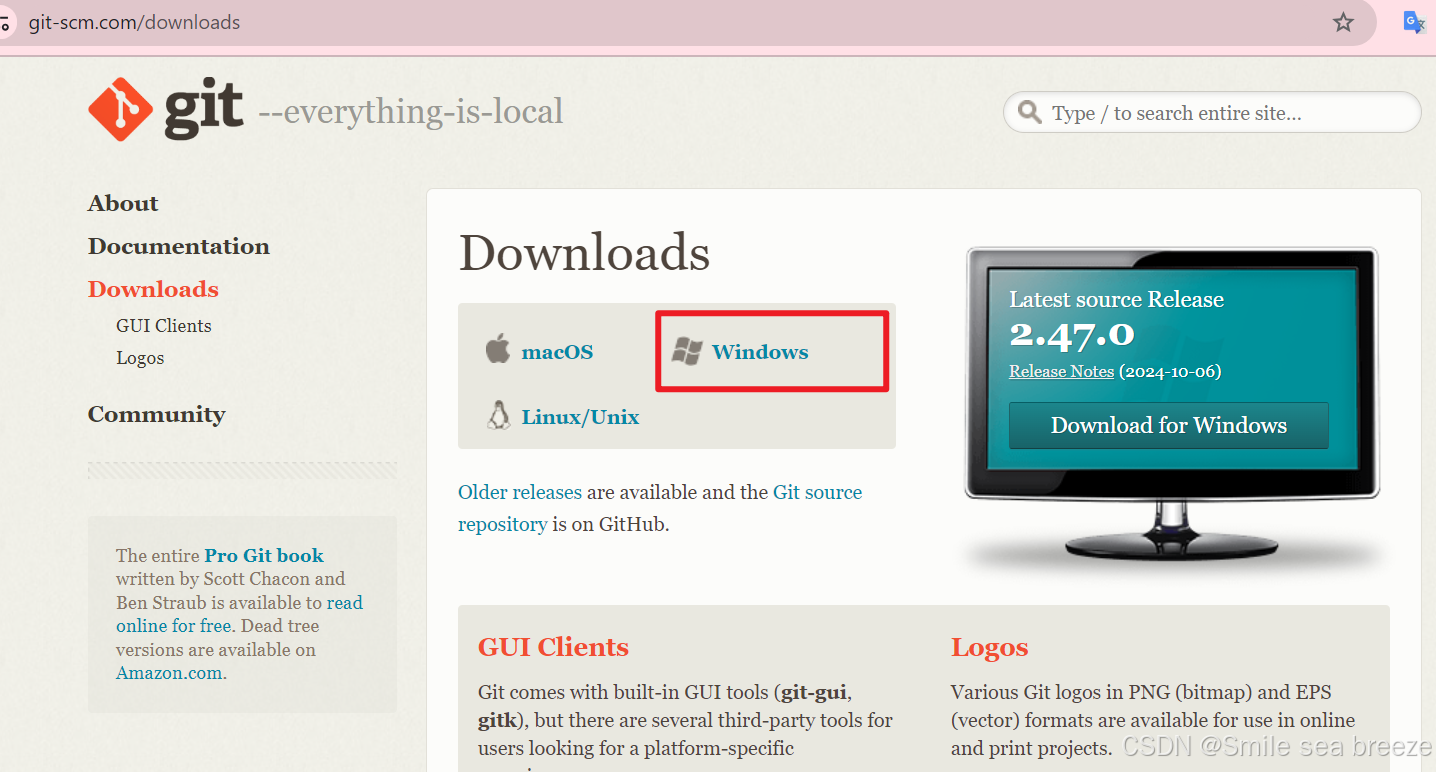Screen dimensions: 1436x772
Task: Click the Apple logo icon beside macOS
Action: 497,350
